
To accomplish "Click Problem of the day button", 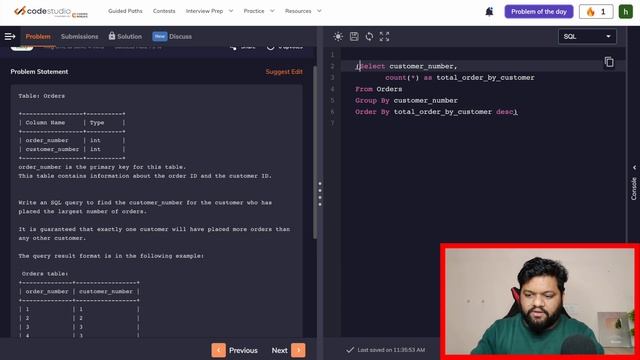I will [539, 11].
